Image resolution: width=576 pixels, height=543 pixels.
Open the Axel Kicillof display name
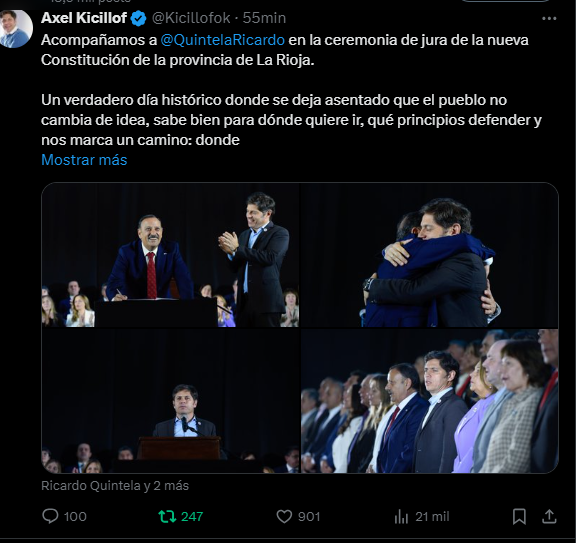pyautogui.click(x=84, y=18)
